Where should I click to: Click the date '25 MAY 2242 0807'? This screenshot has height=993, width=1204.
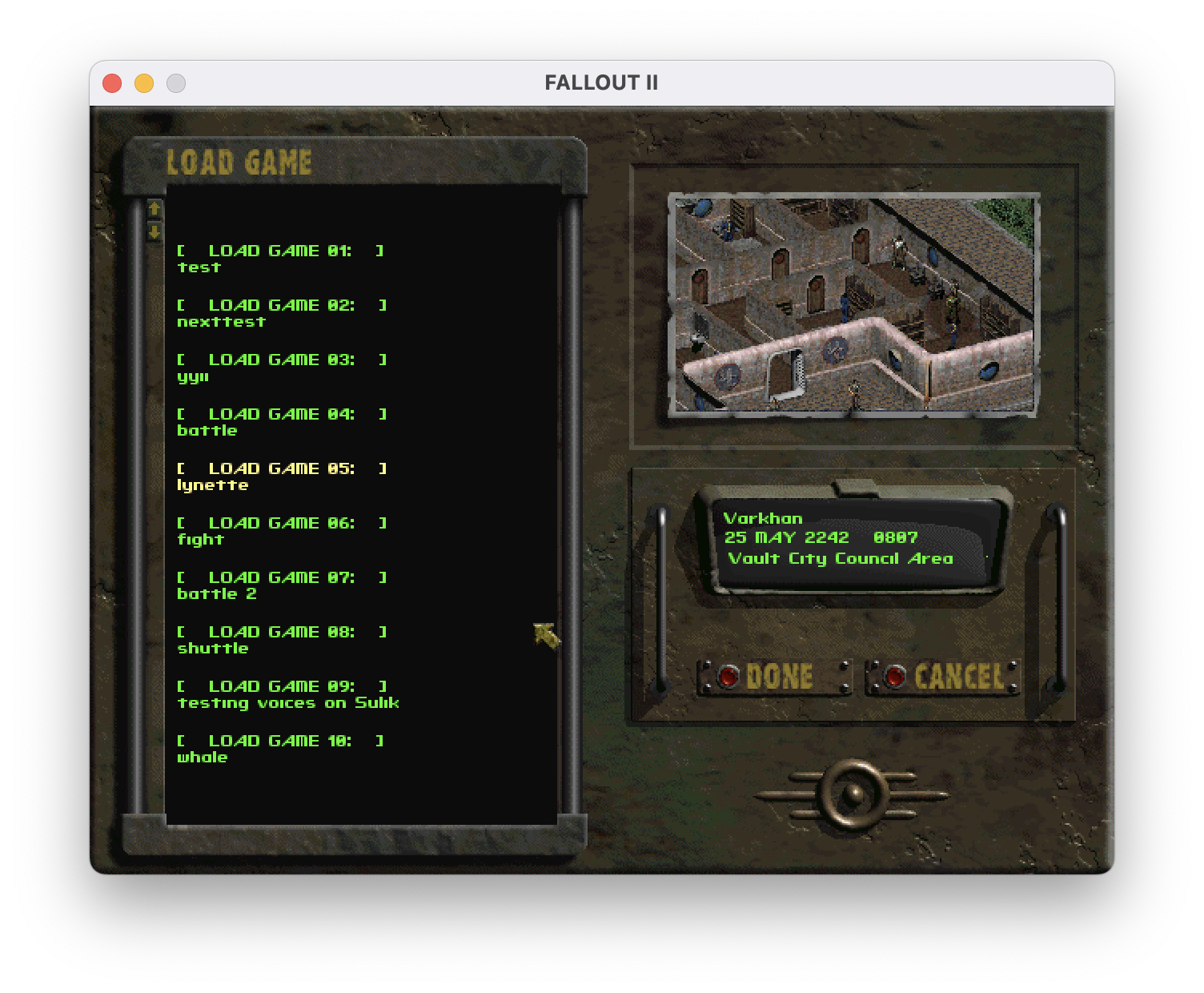pyautogui.click(x=821, y=537)
